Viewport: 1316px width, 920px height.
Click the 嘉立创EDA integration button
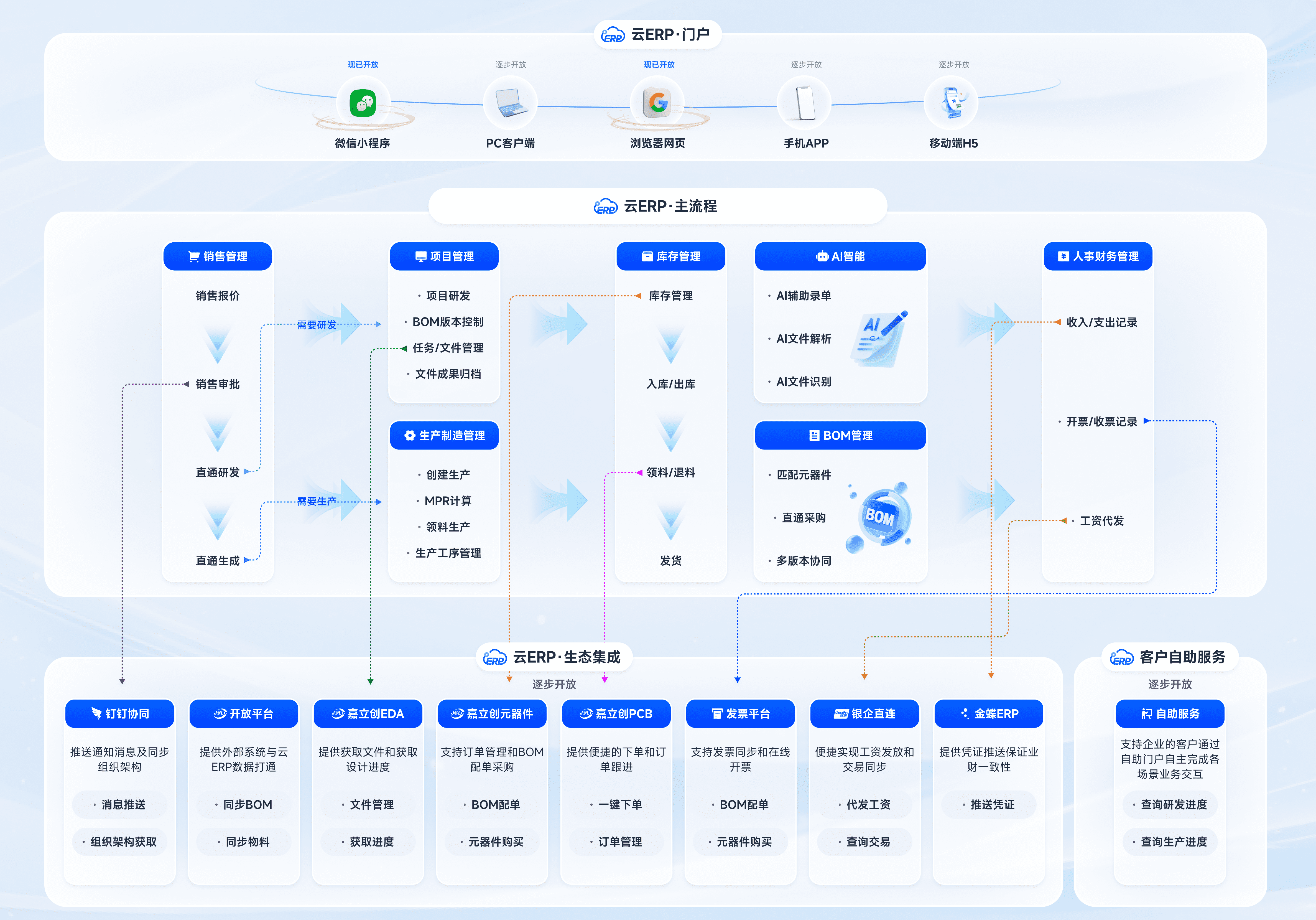tap(368, 713)
